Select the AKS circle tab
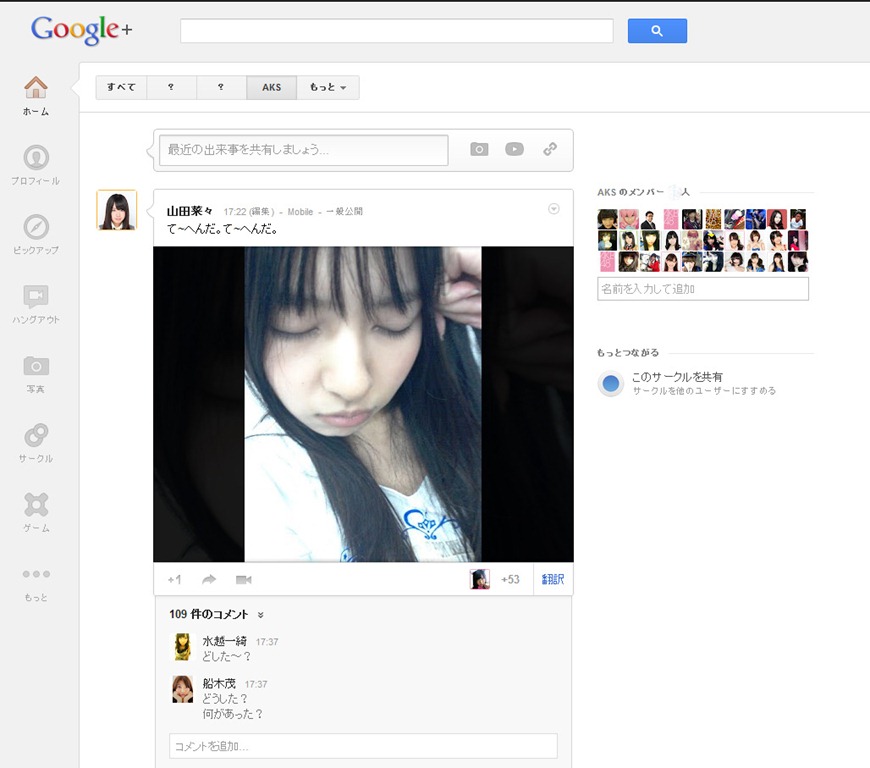This screenshot has height=768, width=870. click(271, 87)
